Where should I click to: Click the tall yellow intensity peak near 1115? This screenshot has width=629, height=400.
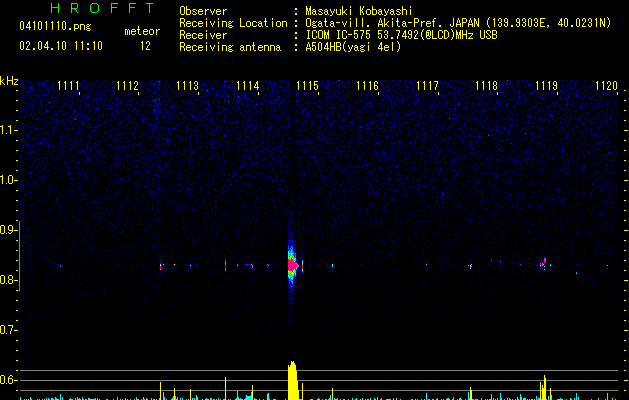(x=293, y=380)
